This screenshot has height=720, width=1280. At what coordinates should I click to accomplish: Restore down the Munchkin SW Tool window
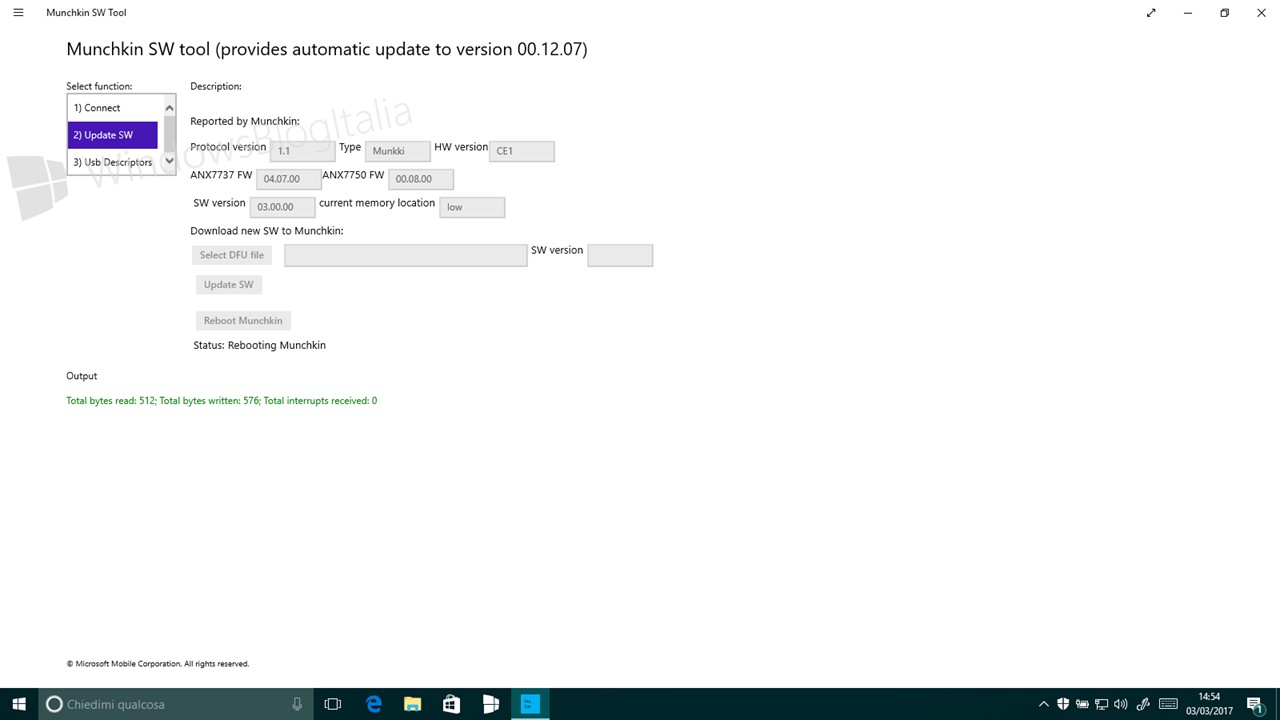coord(1224,13)
